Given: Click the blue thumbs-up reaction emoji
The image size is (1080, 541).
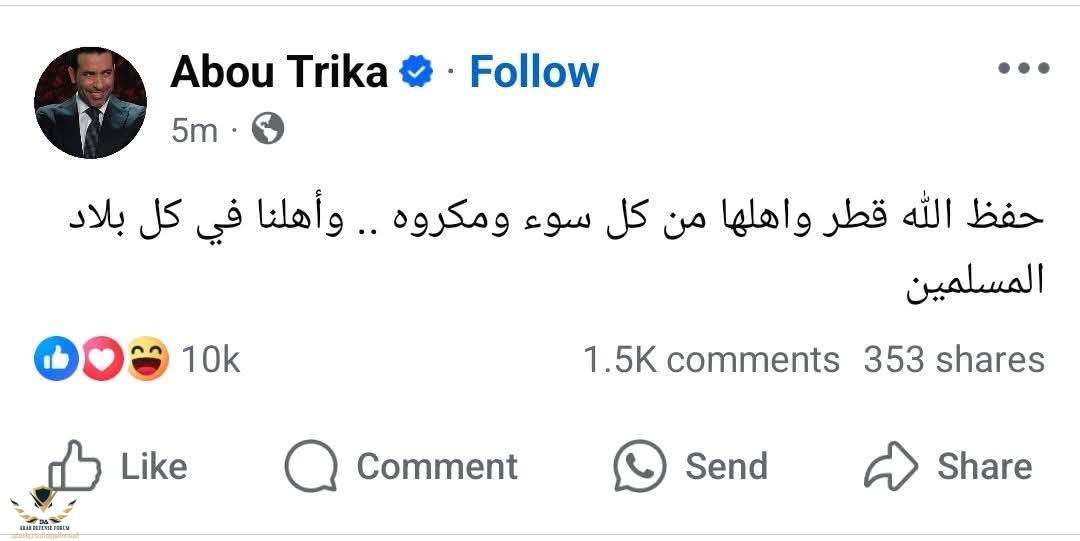Looking at the screenshot, I should point(56,360).
